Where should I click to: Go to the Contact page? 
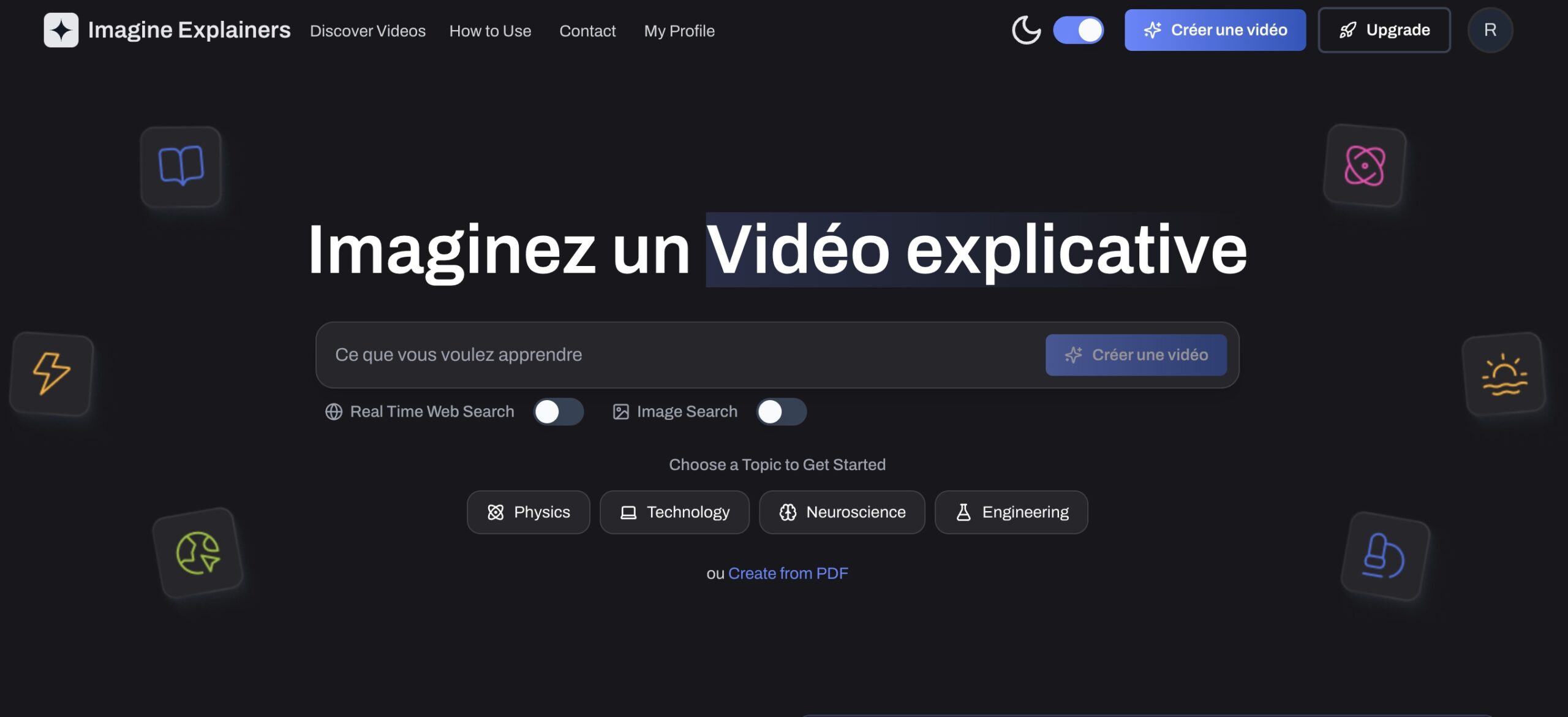[587, 31]
